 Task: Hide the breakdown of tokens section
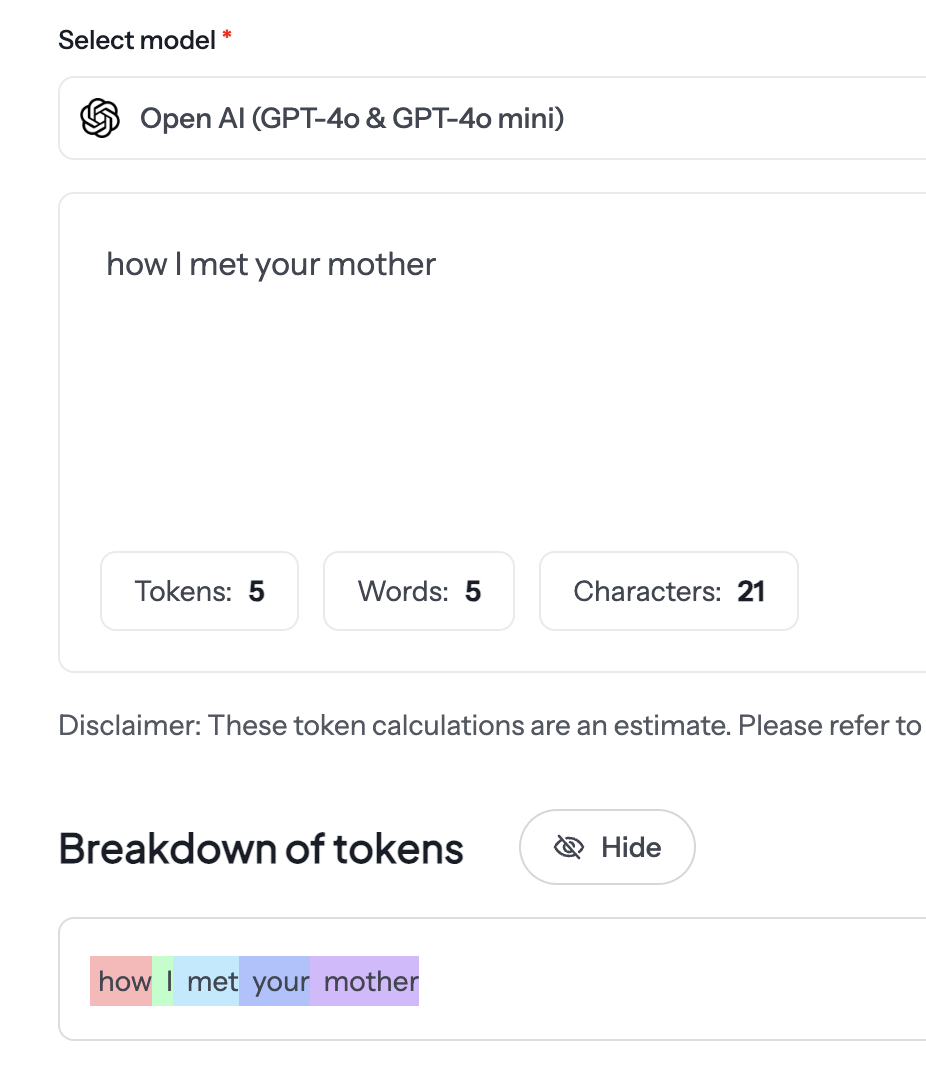(607, 847)
